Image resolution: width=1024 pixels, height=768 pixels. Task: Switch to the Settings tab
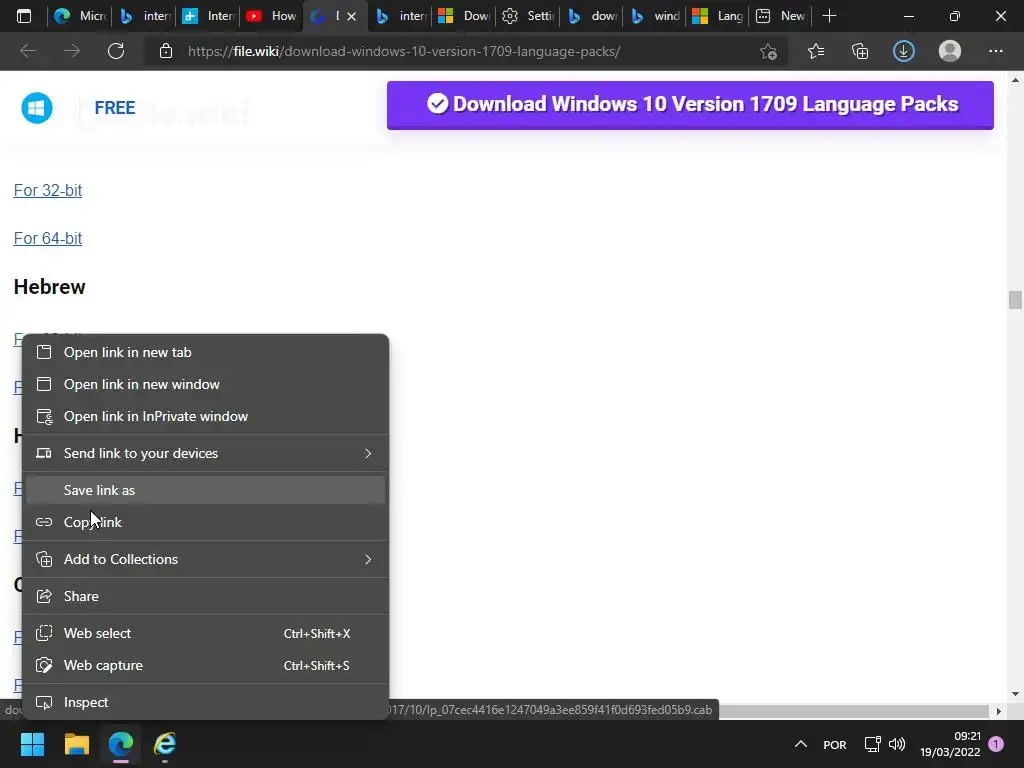(528, 16)
